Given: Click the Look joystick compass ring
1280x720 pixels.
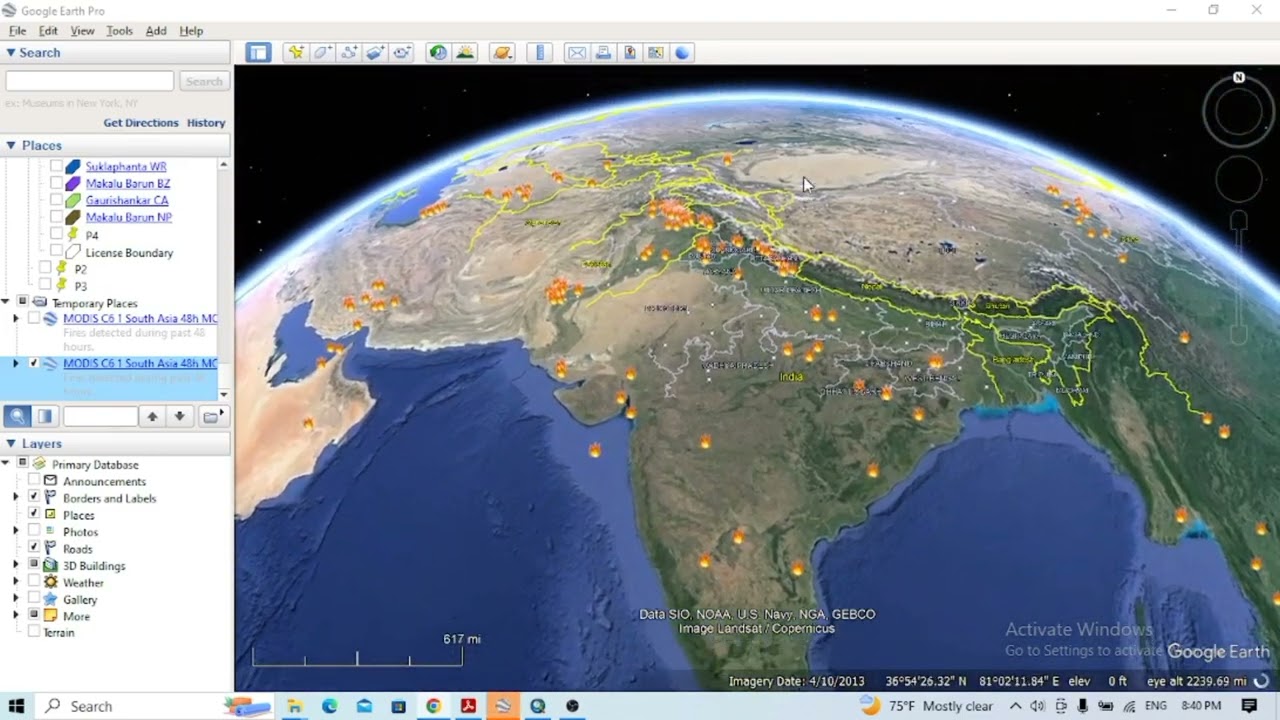Looking at the screenshot, I should point(1239,113).
